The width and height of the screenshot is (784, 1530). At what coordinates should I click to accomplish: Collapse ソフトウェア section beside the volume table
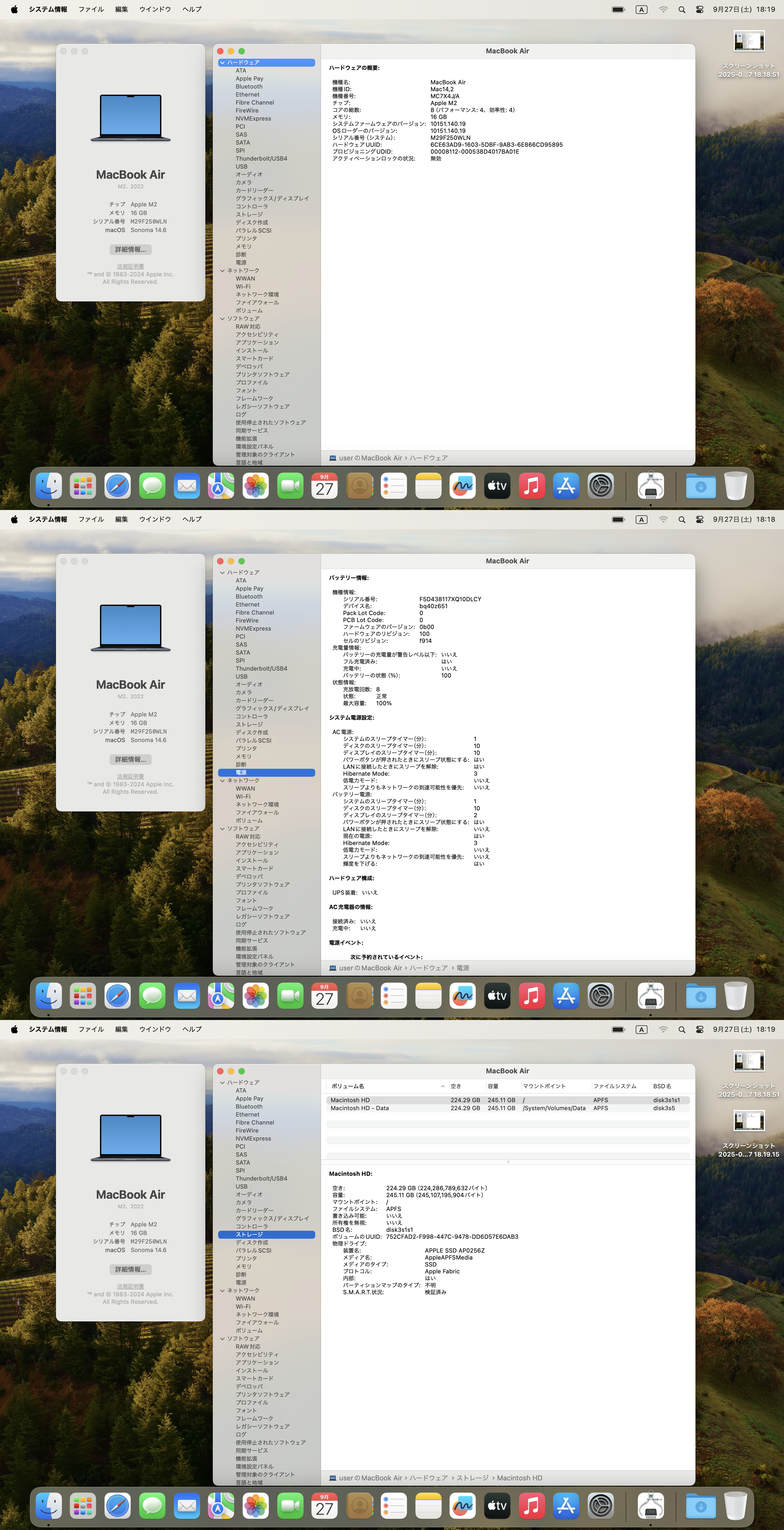tap(223, 1338)
